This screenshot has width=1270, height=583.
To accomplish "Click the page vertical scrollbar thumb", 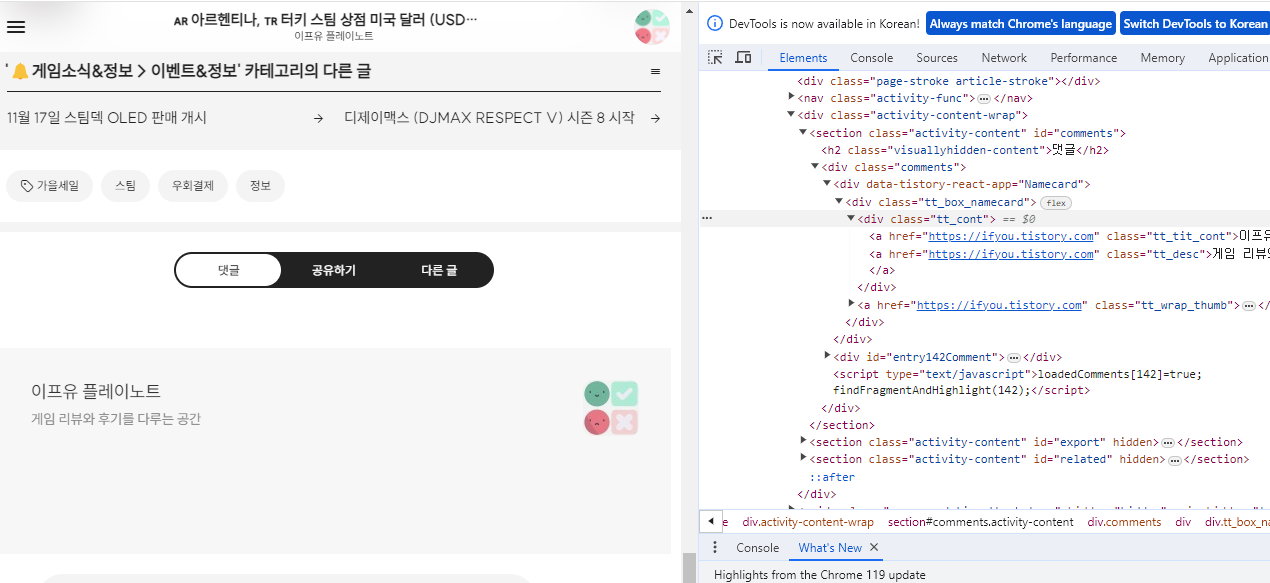I will (x=689, y=567).
